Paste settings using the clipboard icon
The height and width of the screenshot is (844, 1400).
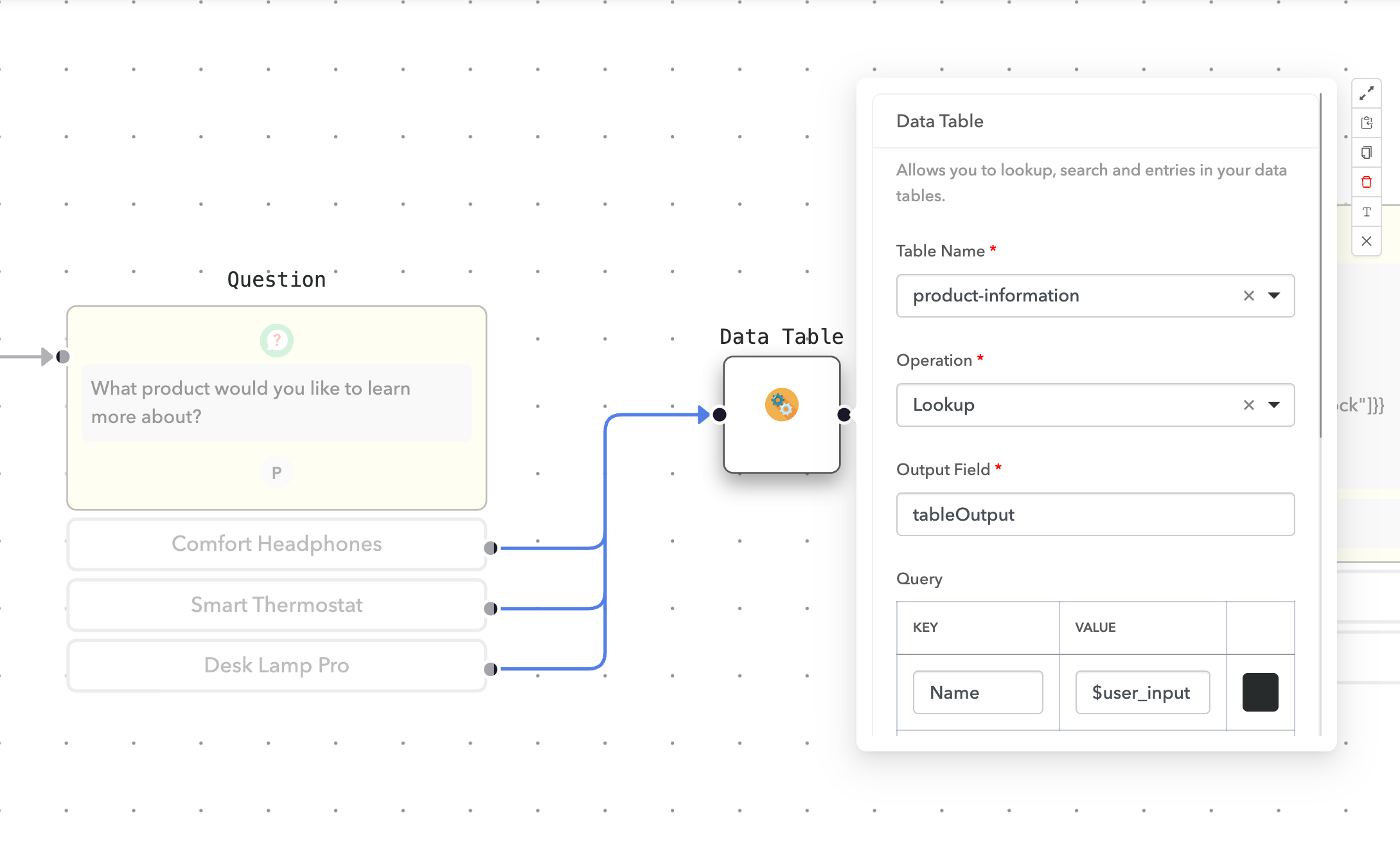1367,122
